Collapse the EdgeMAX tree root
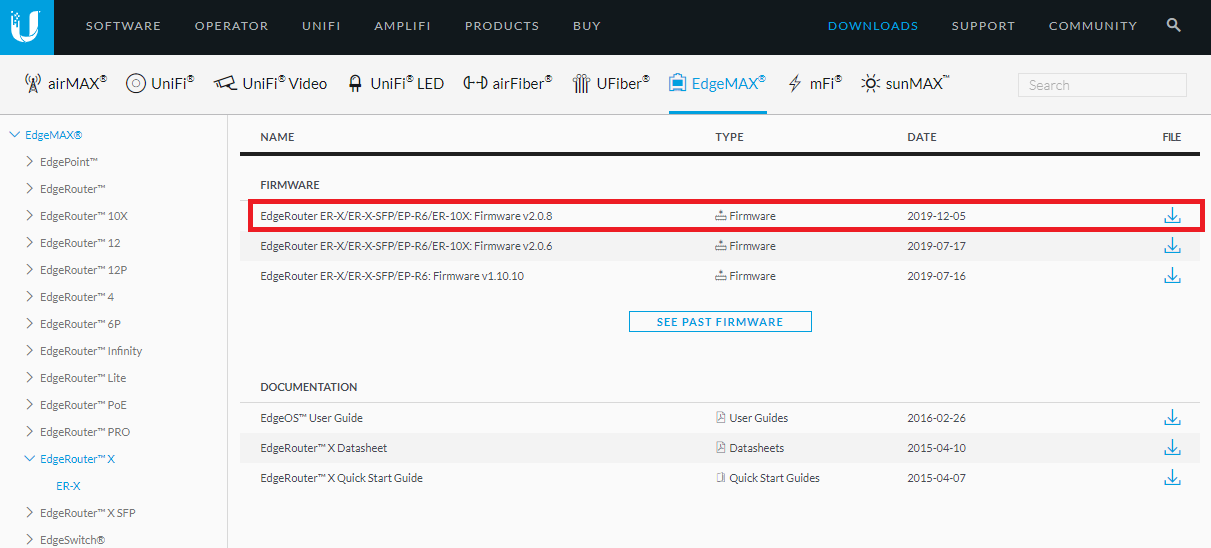 pyautogui.click(x=14, y=135)
